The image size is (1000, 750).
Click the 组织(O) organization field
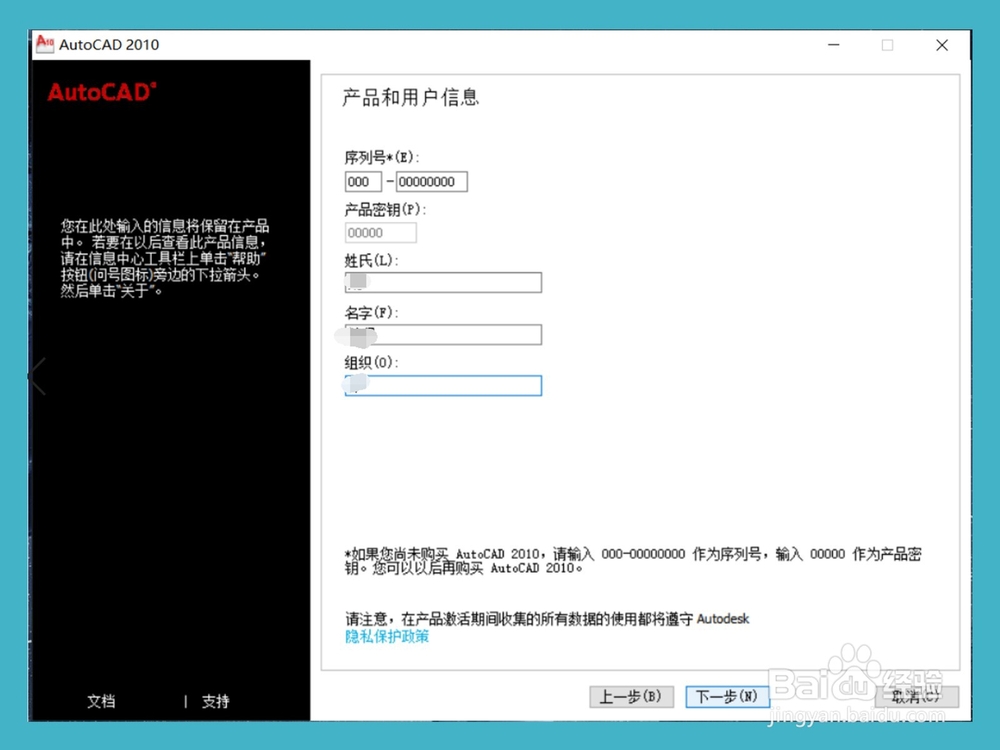(443, 386)
